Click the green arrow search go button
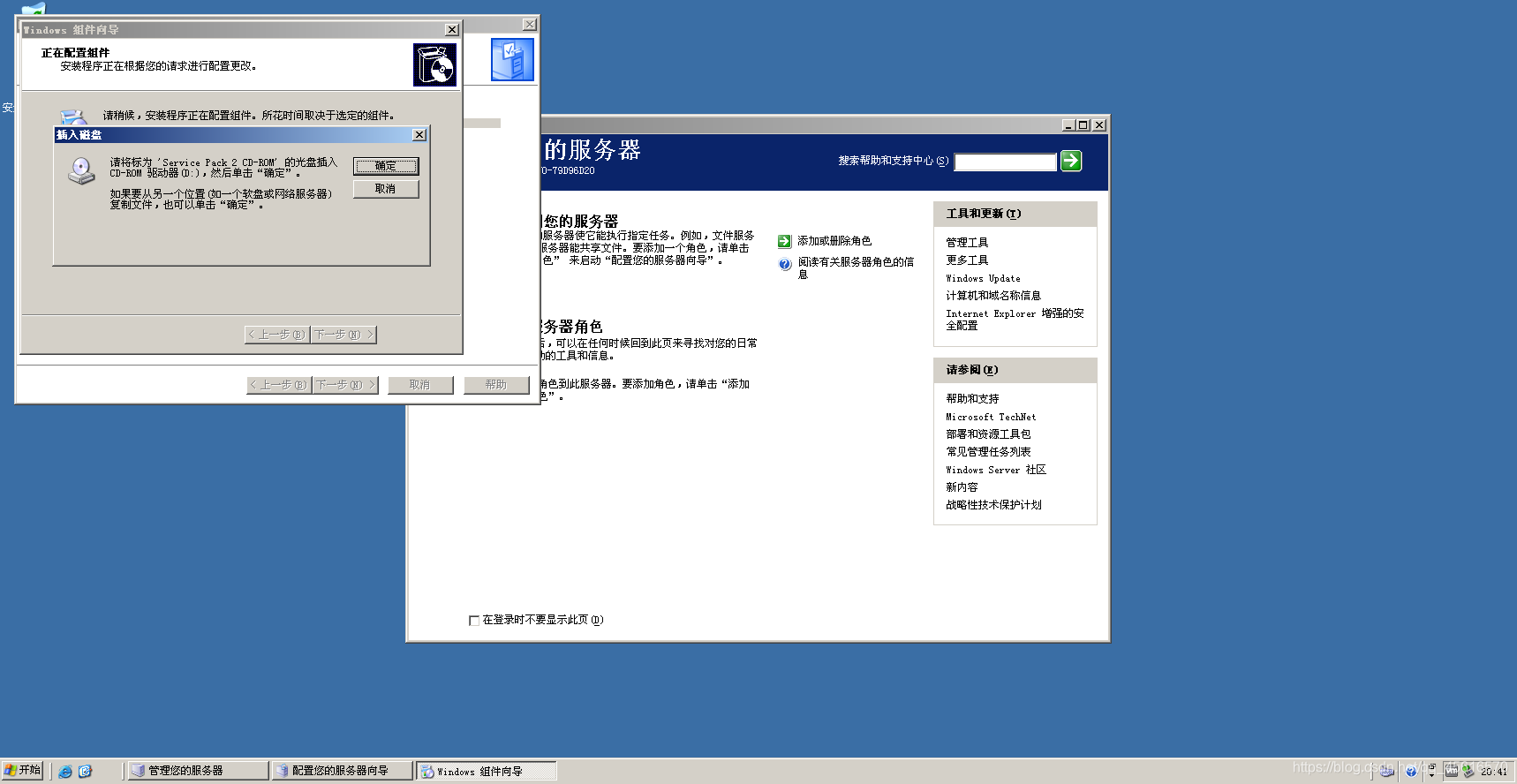The height and width of the screenshot is (784, 1517). (x=1071, y=161)
